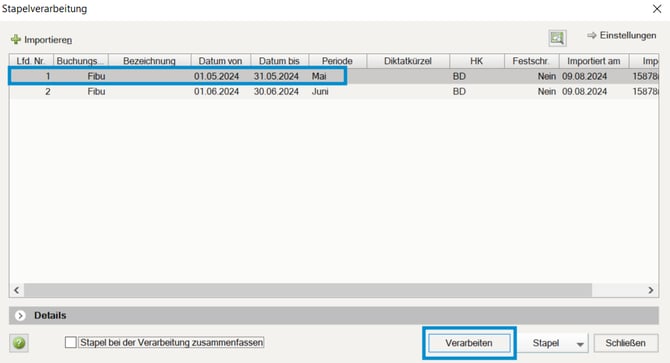Sort by the Importiert am column header
The width and height of the screenshot is (670, 363).
(x=594, y=61)
